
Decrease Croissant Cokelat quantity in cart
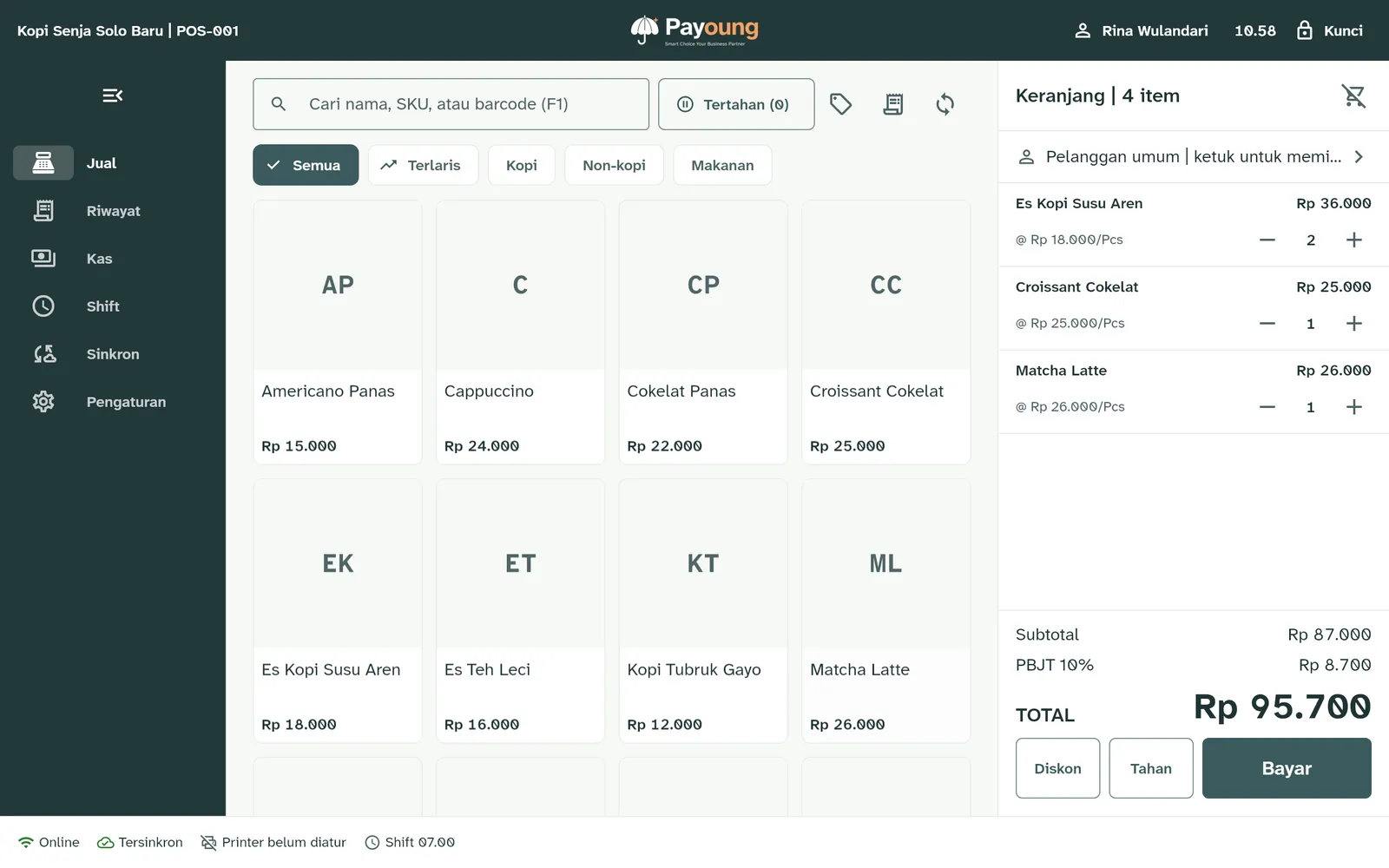(x=1267, y=324)
